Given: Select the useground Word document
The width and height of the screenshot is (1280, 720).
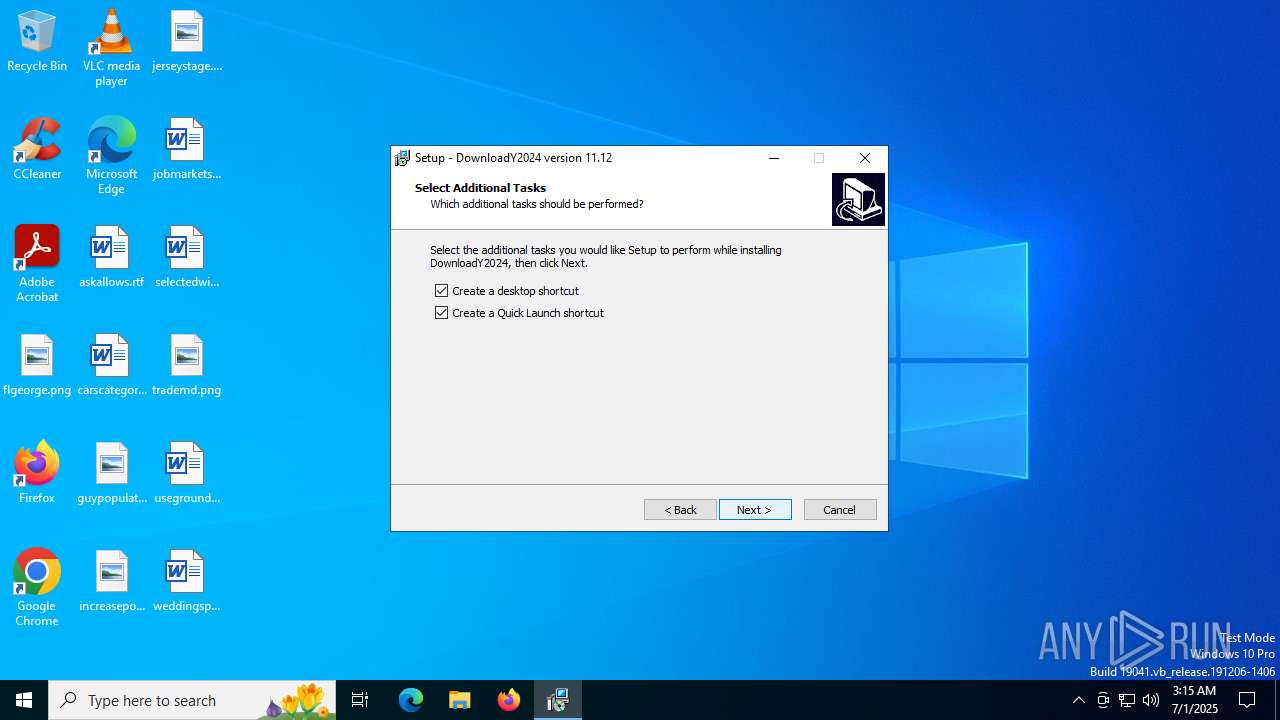Looking at the screenshot, I should 187,474.
